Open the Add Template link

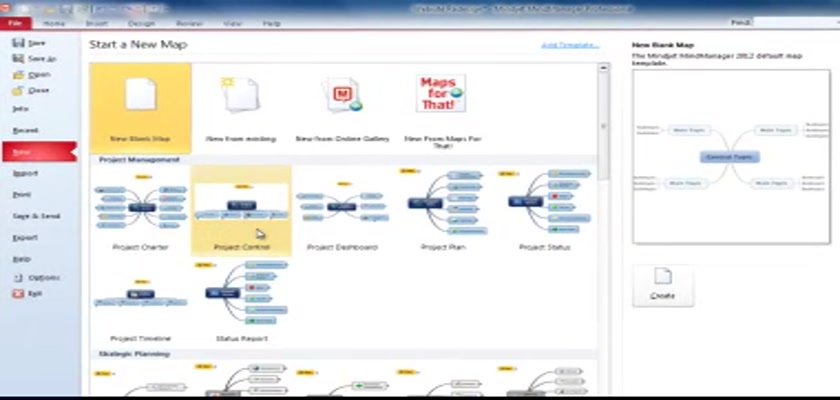click(x=570, y=45)
